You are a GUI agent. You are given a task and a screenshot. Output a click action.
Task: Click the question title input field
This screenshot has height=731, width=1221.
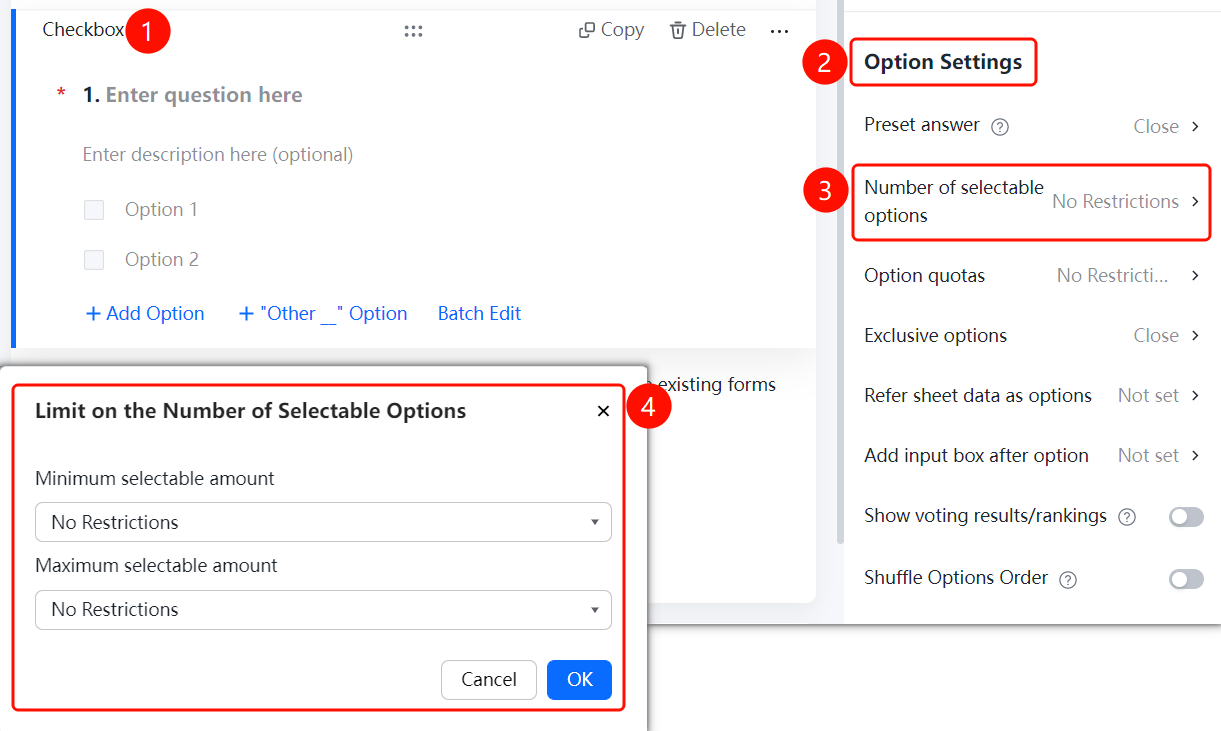204,95
